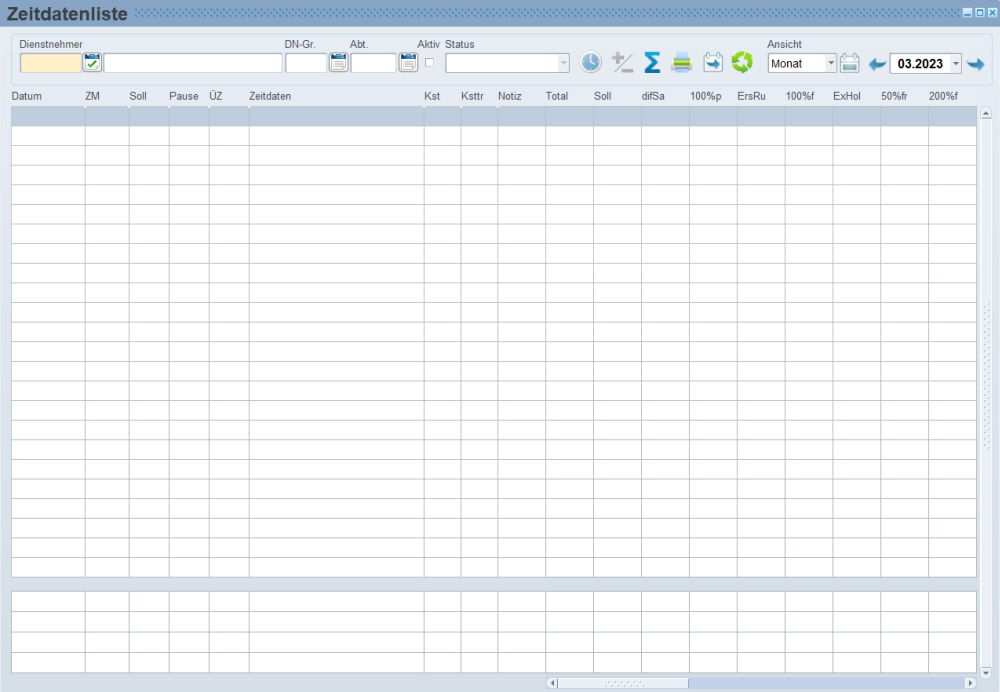
Task: Click the calendar export arrow icon
Action: pyautogui.click(x=713, y=63)
